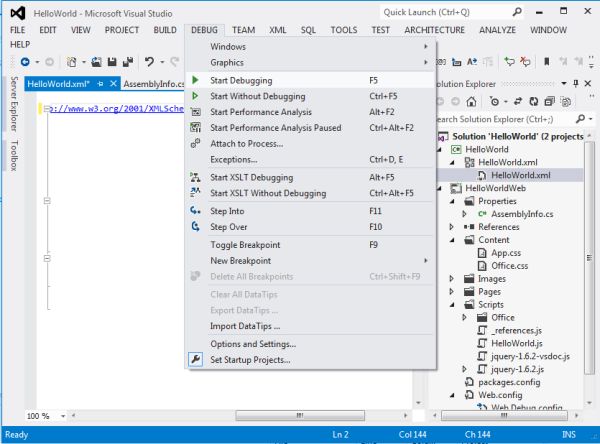Choose Start Without Debugging
Screen dimensions: 600x444
310,96
